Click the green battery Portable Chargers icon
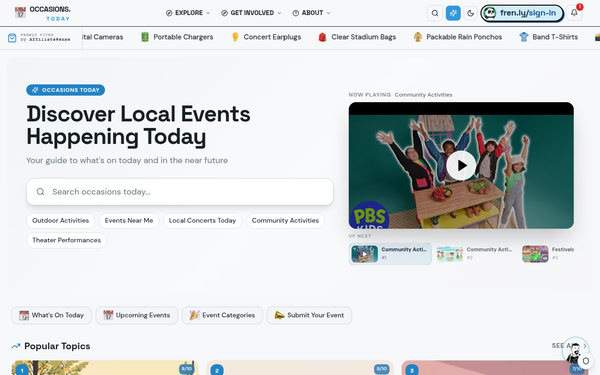This screenshot has height=375, width=600. click(x=145, y=37)
